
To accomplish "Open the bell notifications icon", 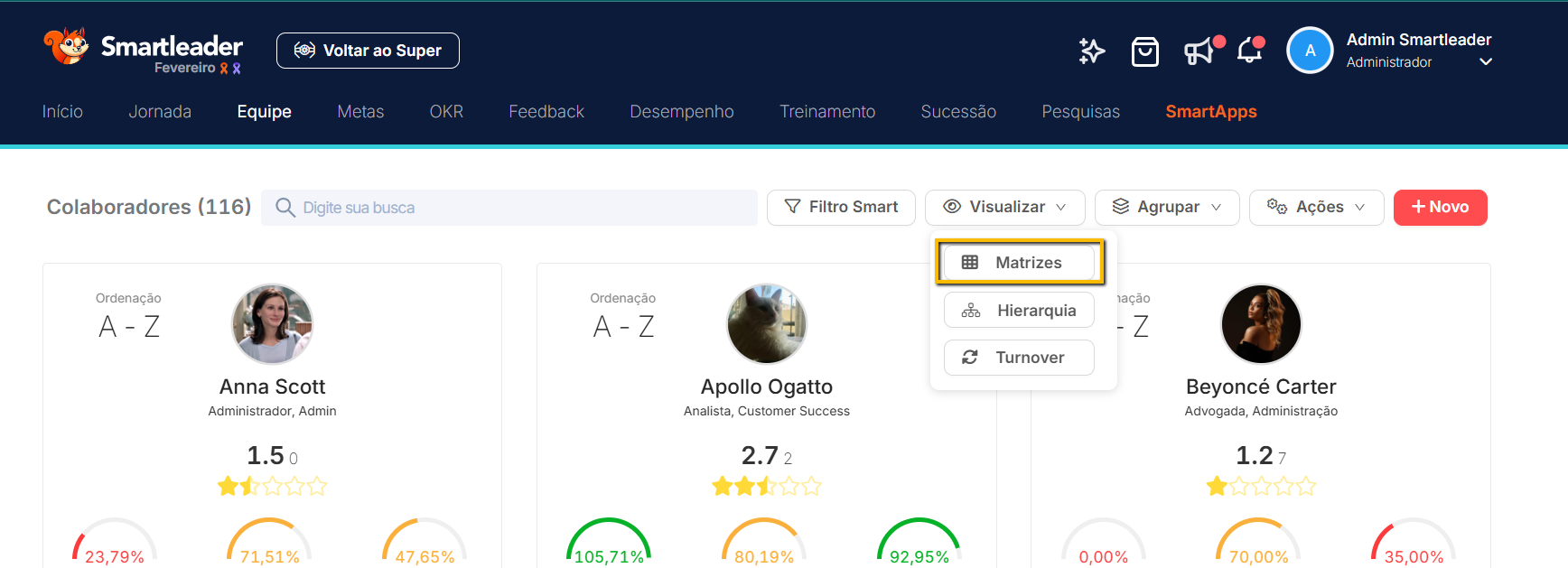I will 1250,51.
